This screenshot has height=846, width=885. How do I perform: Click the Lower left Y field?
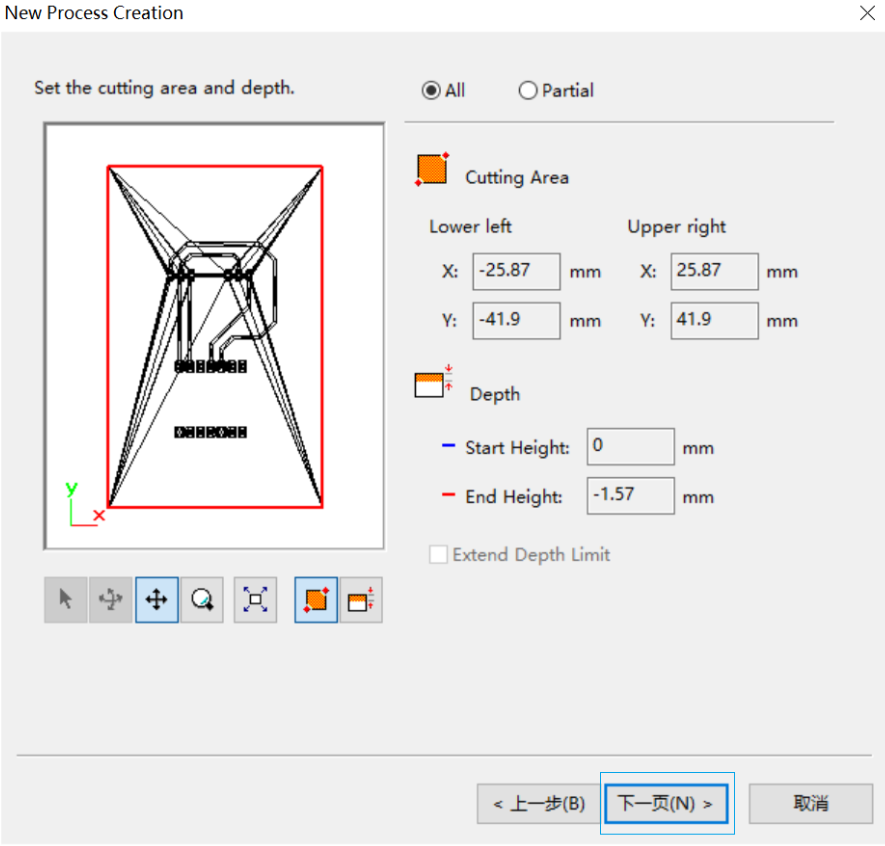coord(516,321)
